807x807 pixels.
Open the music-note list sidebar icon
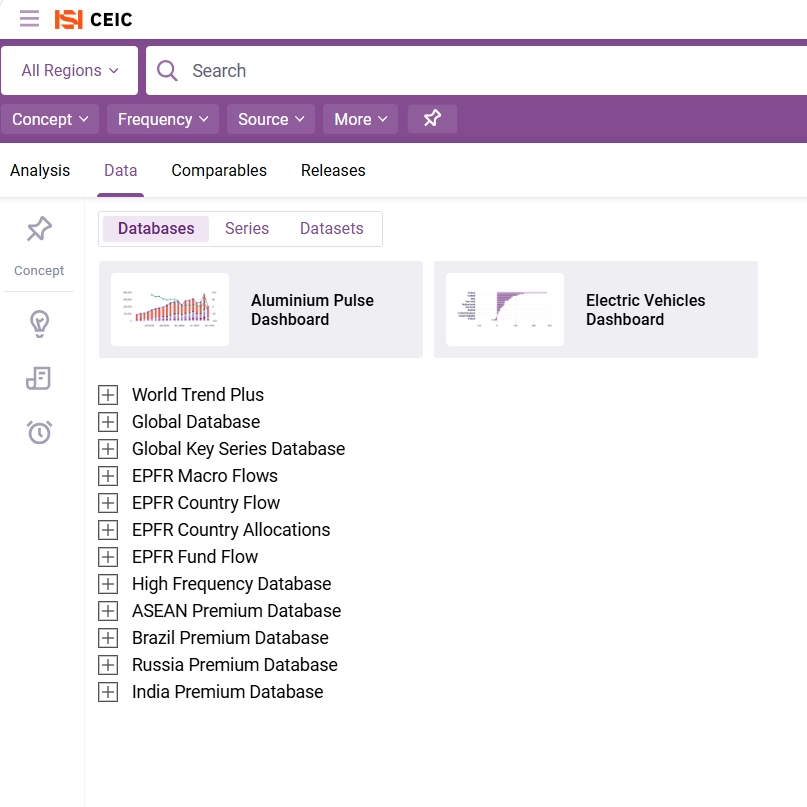click(x=39, y=378)
